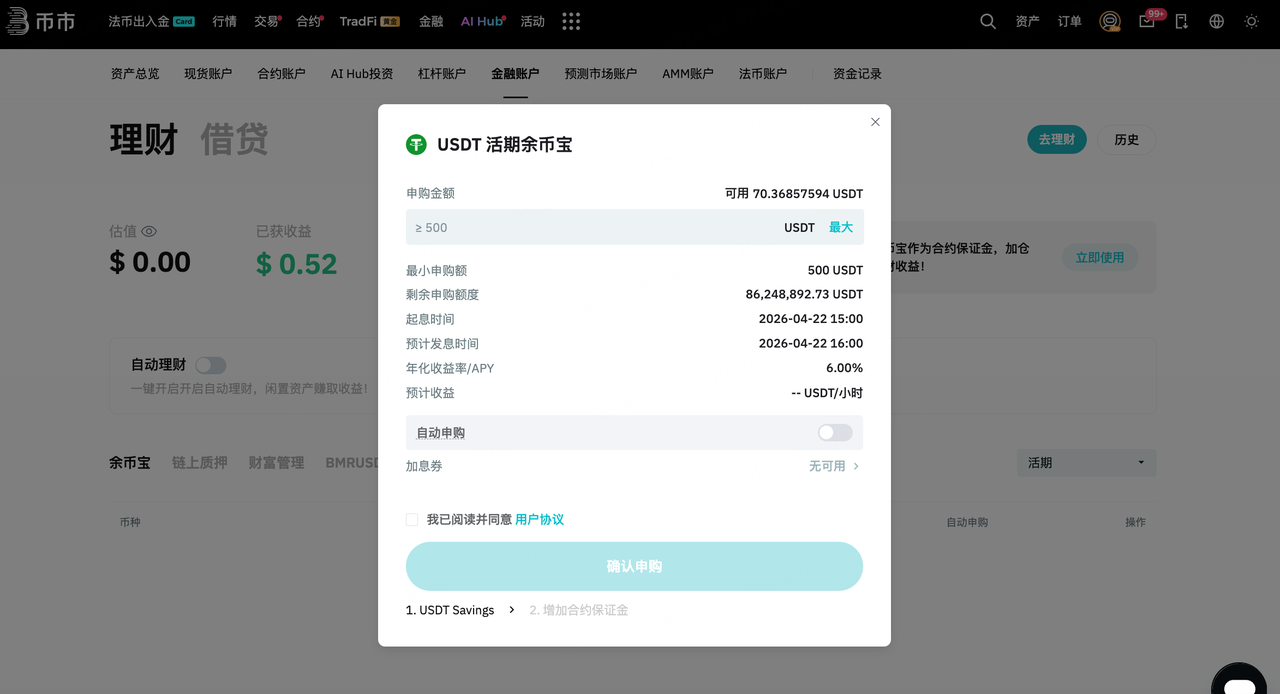Switch to the 现货账户 tab

pyautogui.click(x=208, y=74)
